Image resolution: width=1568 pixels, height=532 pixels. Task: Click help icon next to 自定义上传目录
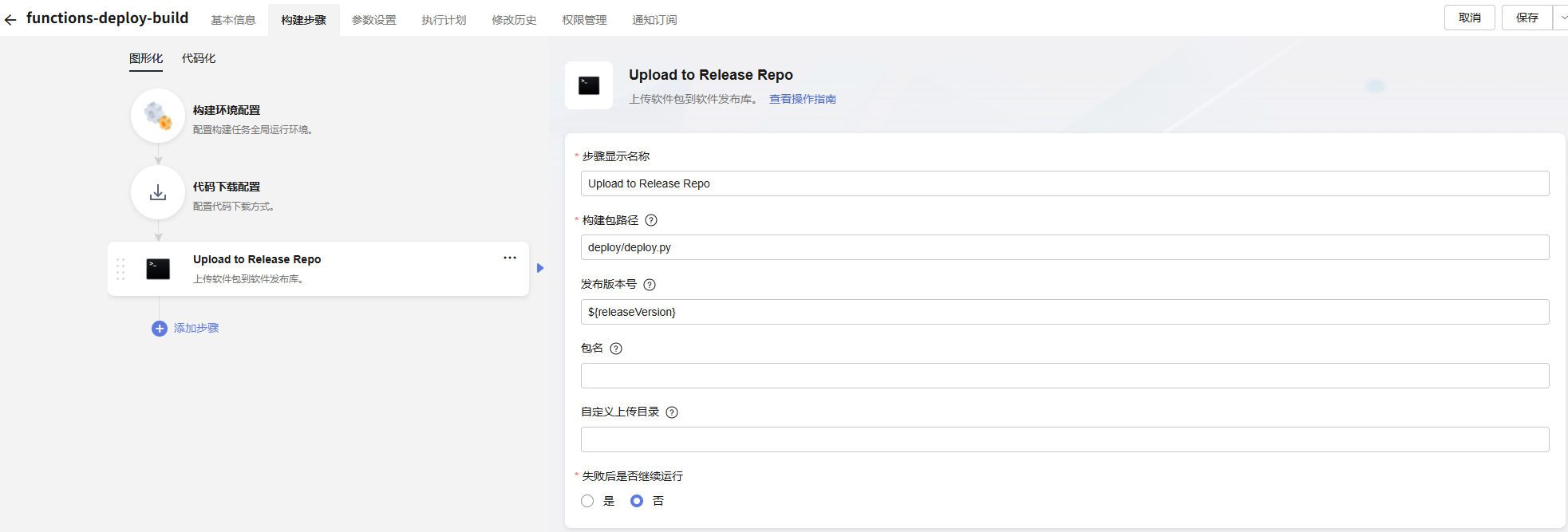[x=672, y=412]
